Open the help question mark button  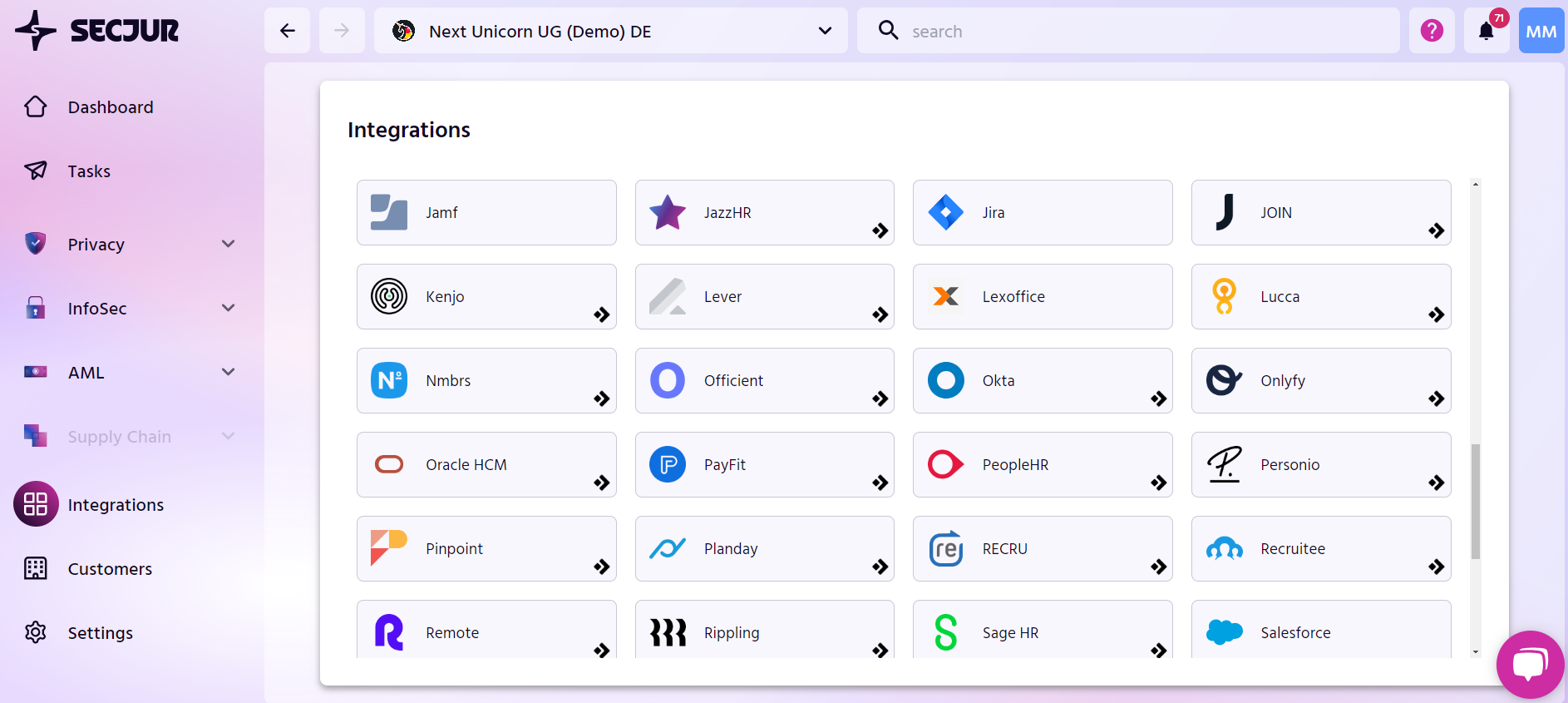click(1432, 31)
